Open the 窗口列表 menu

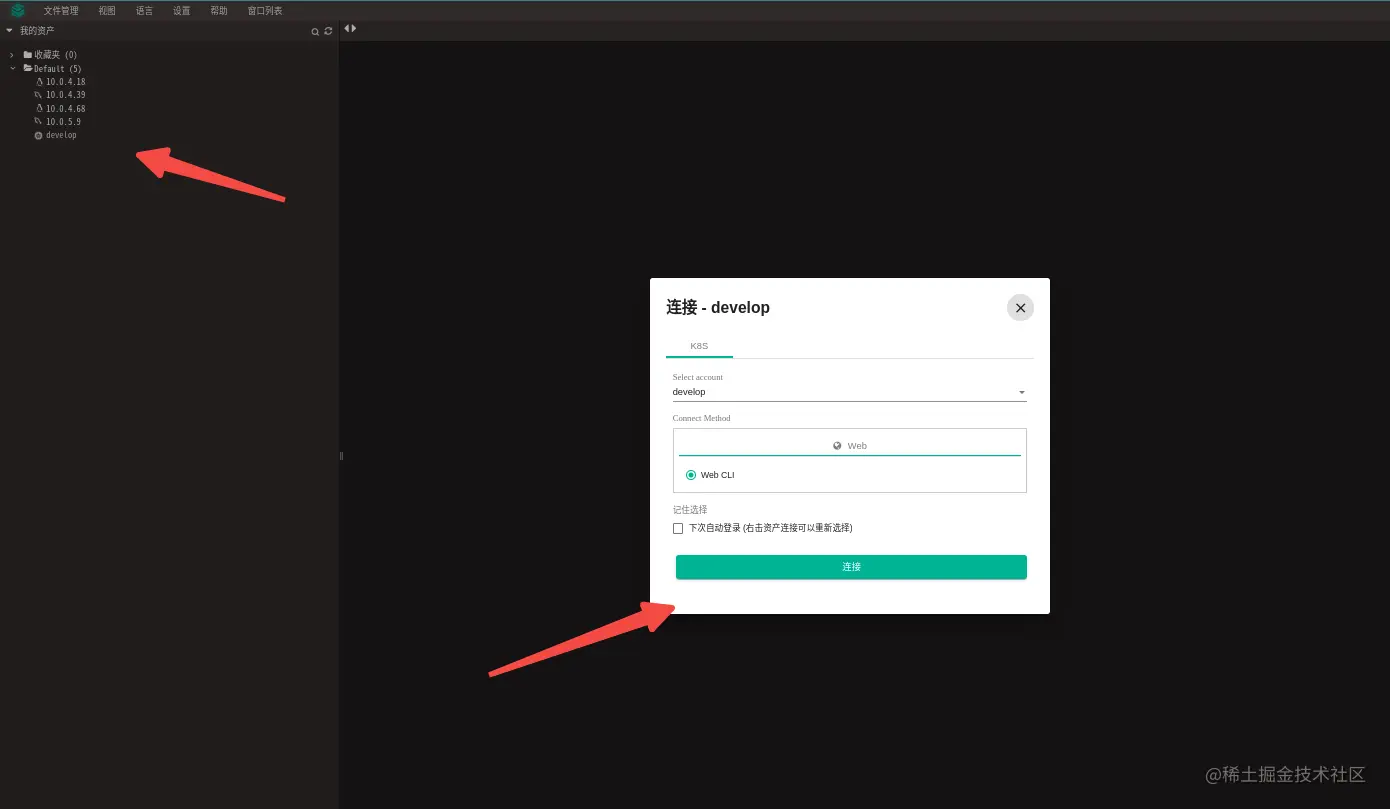265,11
